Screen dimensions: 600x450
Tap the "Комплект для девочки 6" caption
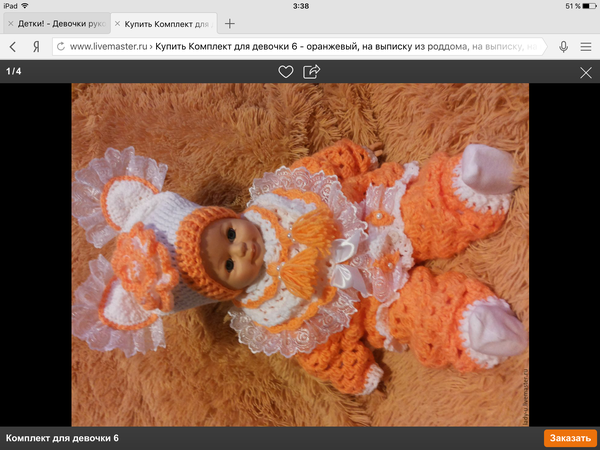(62, 438)
